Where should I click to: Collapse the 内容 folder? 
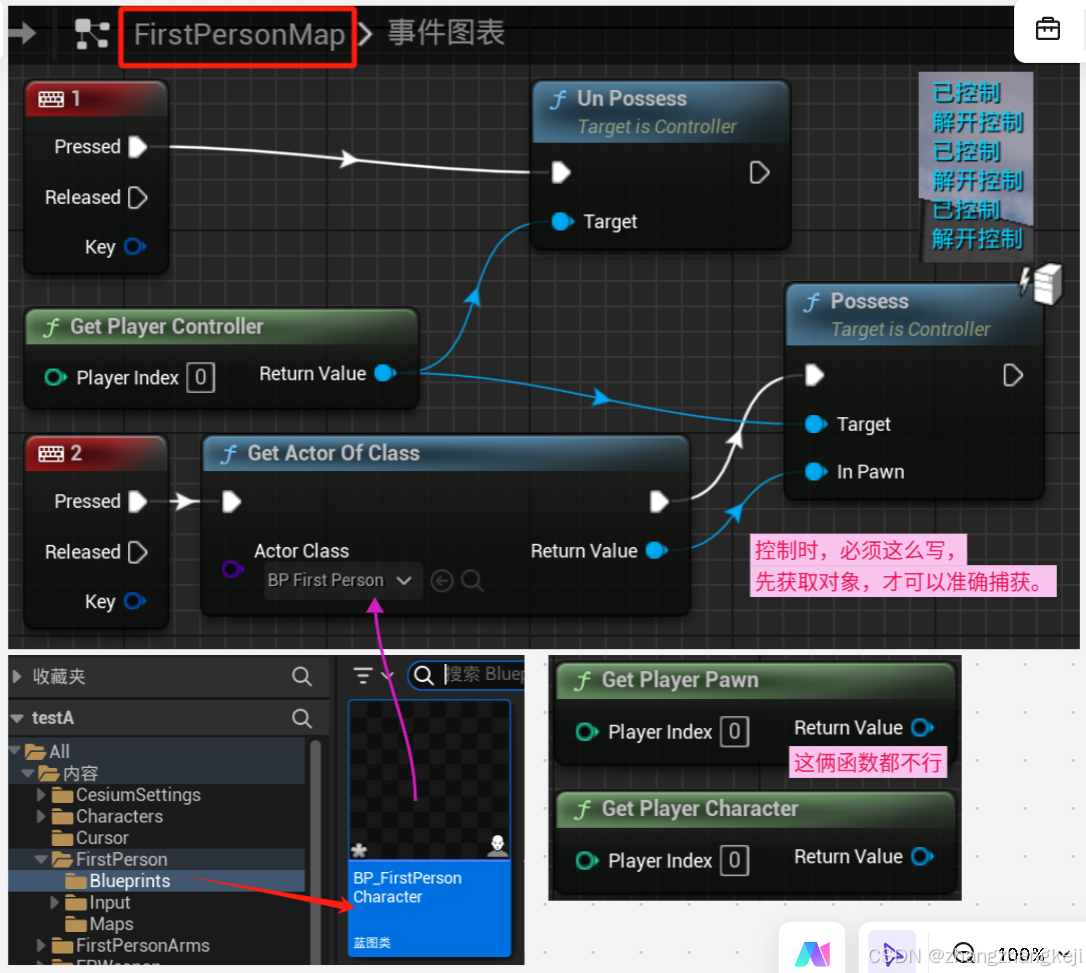[28, 772]
